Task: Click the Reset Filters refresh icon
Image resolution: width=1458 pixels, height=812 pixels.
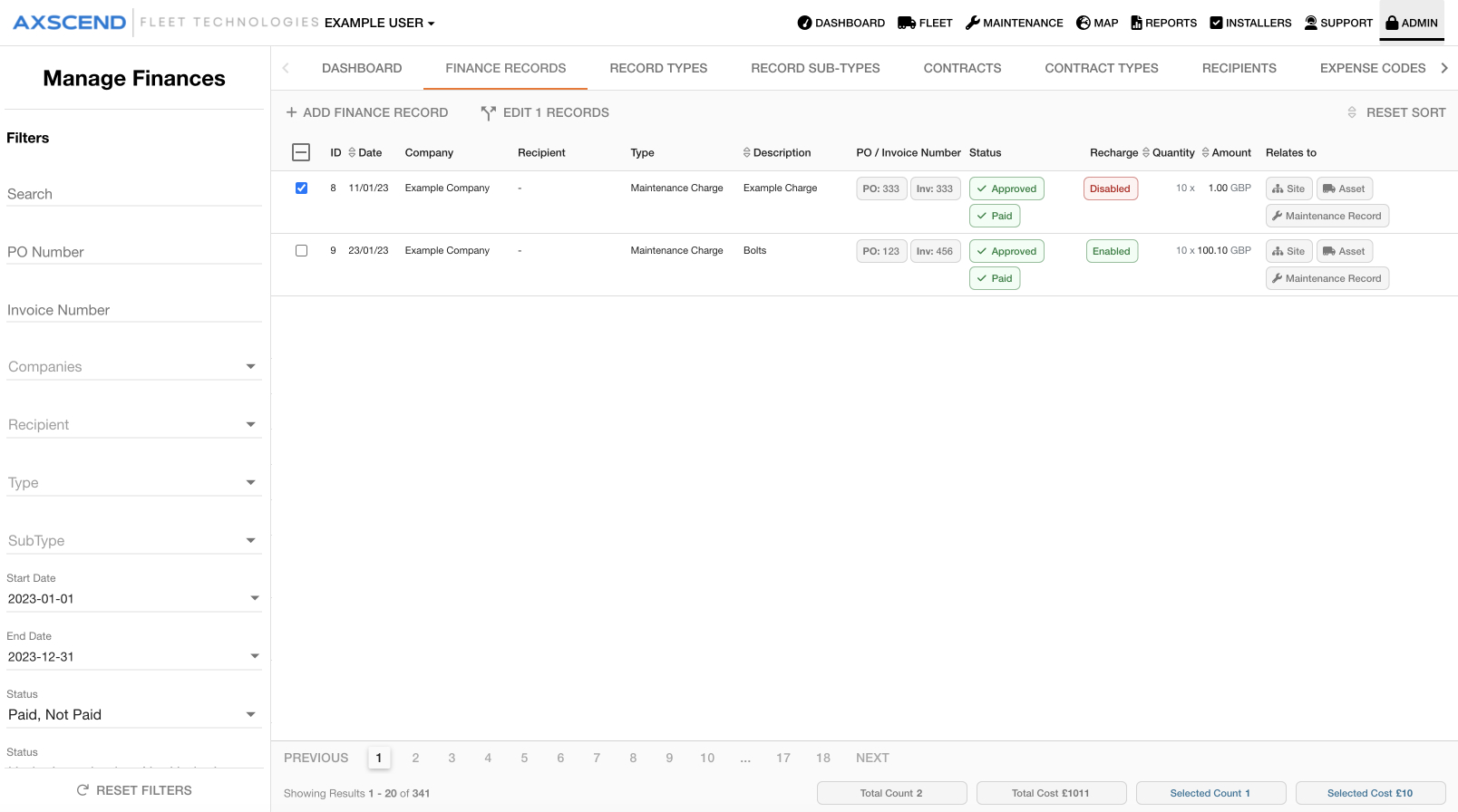Action: point(83,790)
